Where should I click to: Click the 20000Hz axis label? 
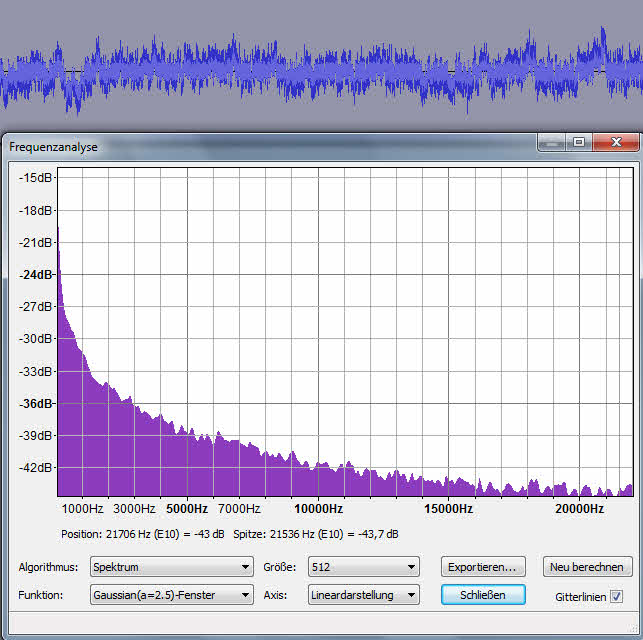pos(579,509)
